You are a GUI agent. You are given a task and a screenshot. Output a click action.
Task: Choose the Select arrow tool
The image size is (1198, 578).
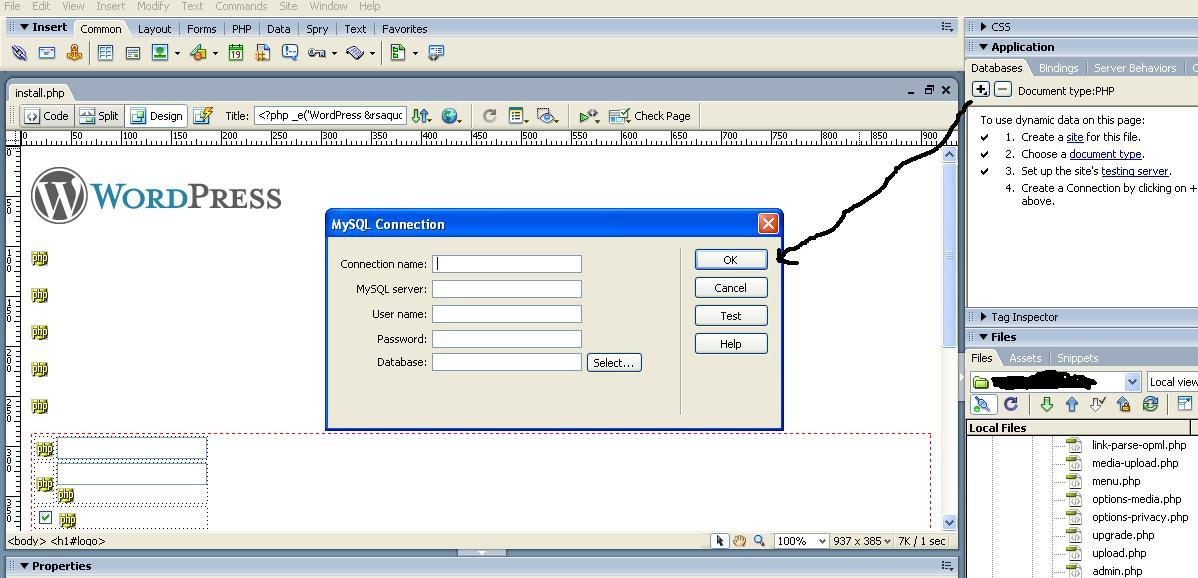coord(720,541)
